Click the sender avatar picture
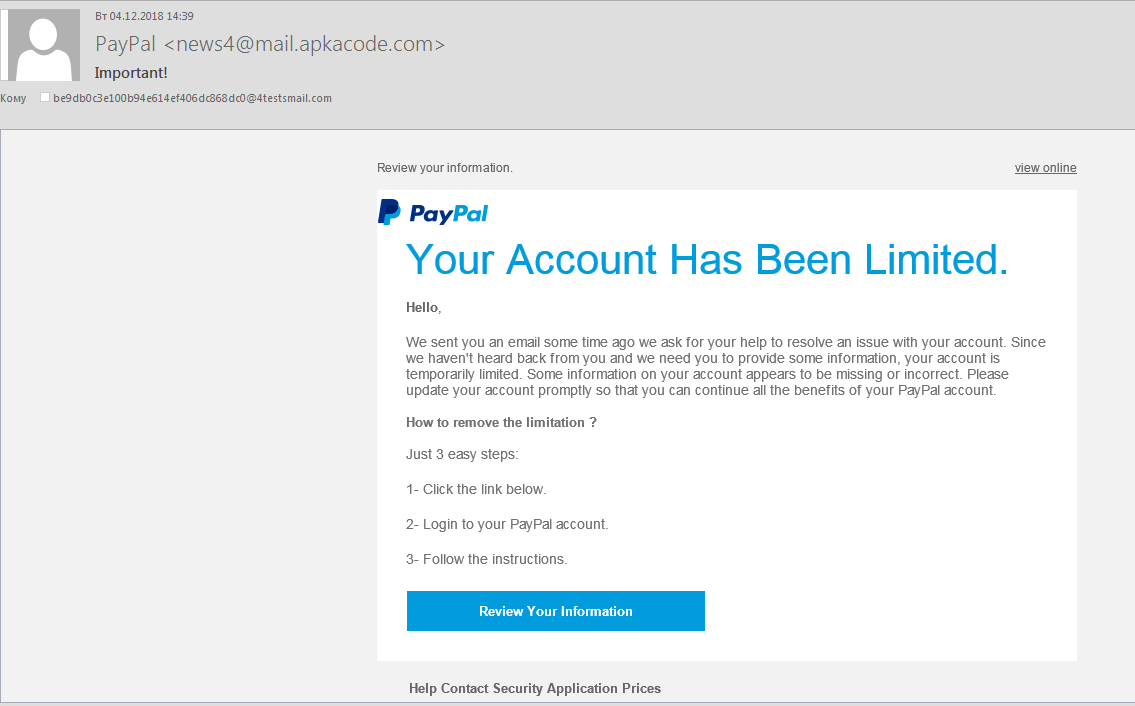This screenshot has width=1135, height=706. (43, 45)
